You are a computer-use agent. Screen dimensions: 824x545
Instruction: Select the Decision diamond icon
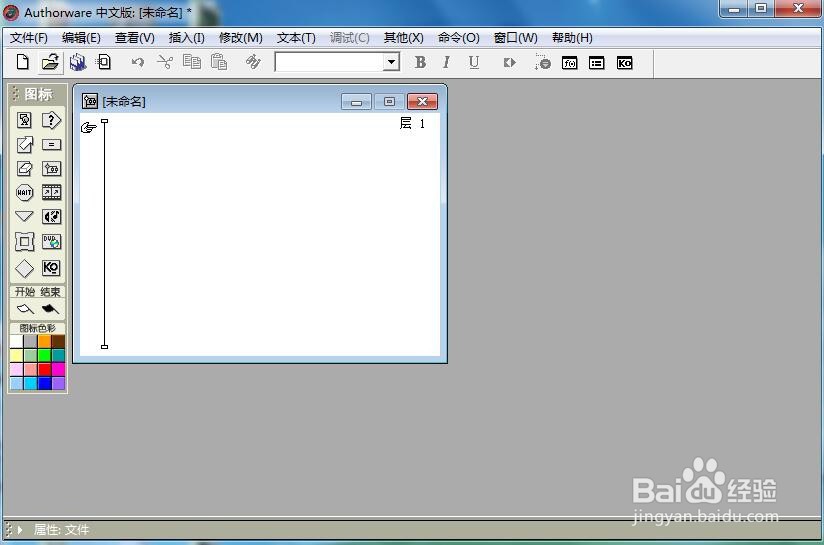point(24,269)
